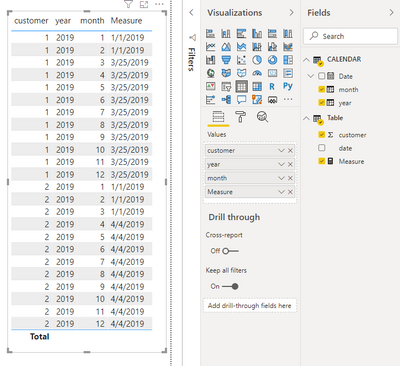400x366 pixels.
Task: Switch visual to Matrix
Action: tap(257, 87)
